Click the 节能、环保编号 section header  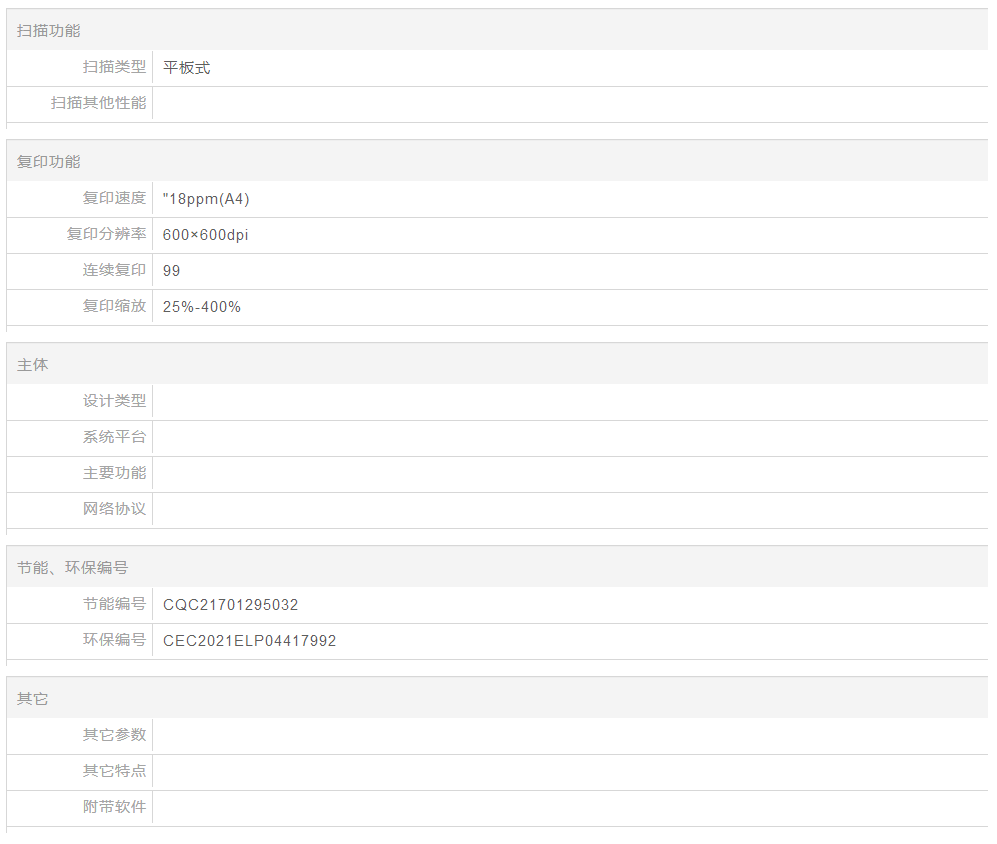(x=72, y=568)
